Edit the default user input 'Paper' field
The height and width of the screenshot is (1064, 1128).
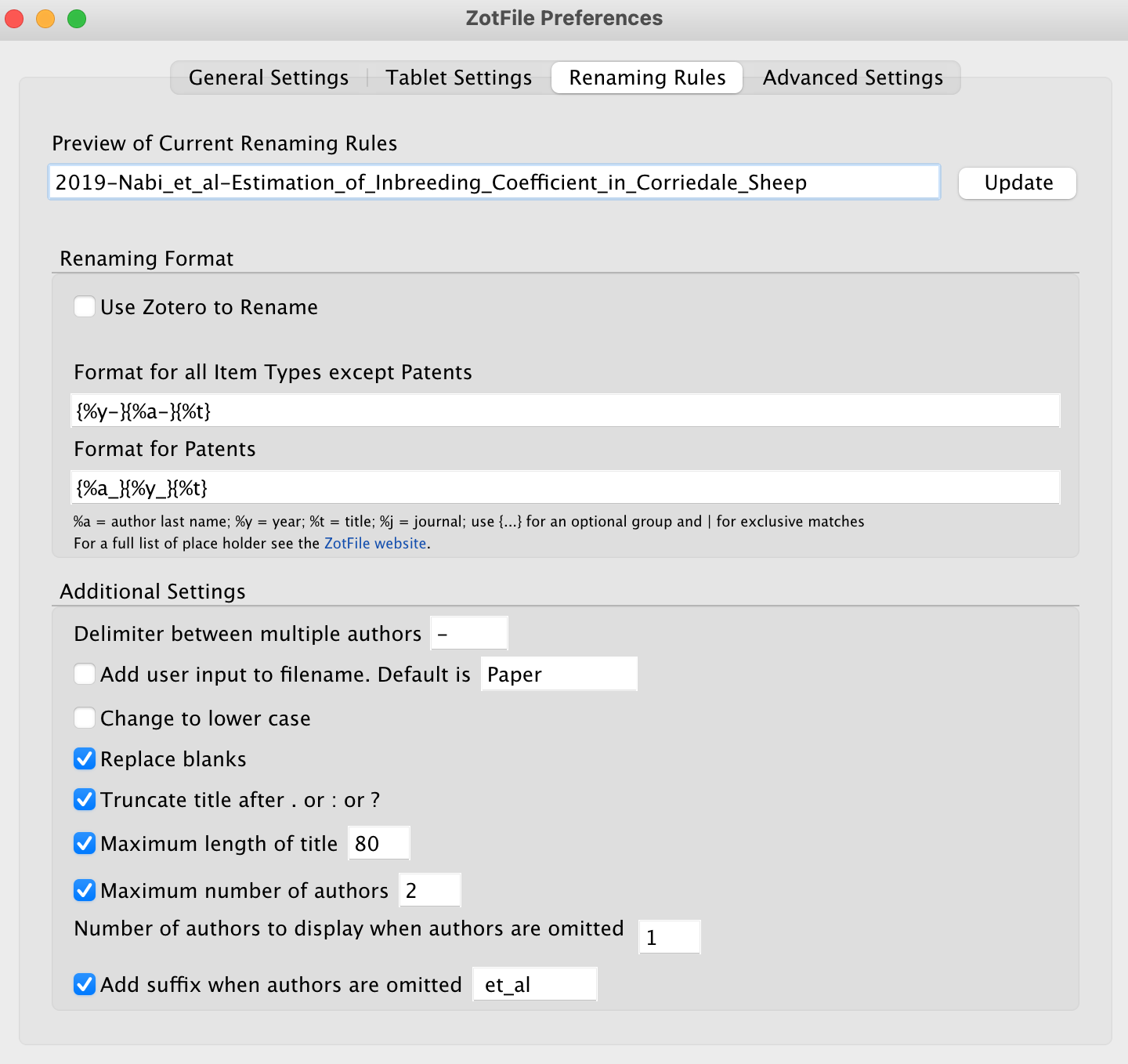[559, 674]
